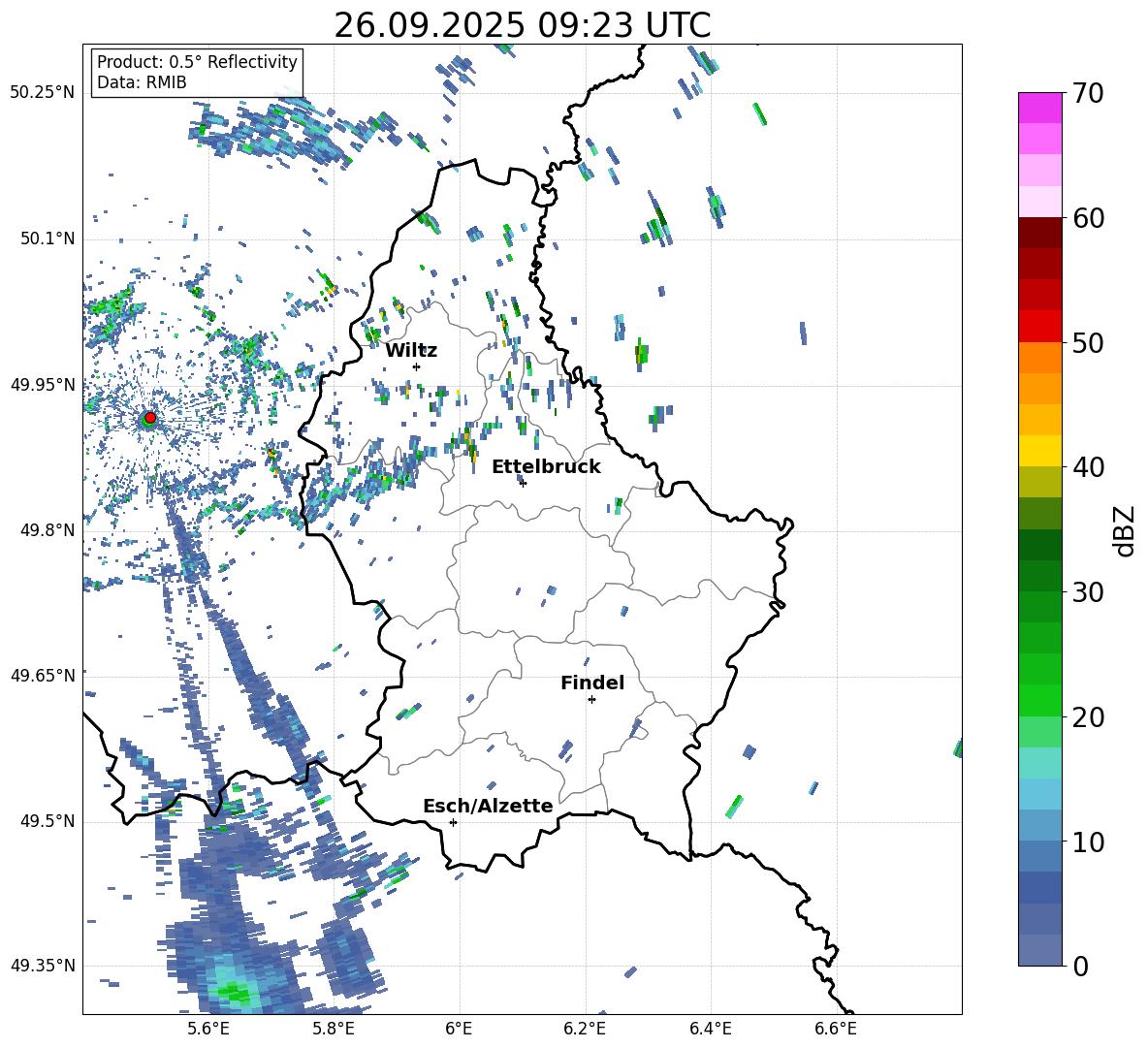This screenshot has width=1148, height=1048.
Task: Click the 6.6°E longitude label
Action: [836, 1029]
